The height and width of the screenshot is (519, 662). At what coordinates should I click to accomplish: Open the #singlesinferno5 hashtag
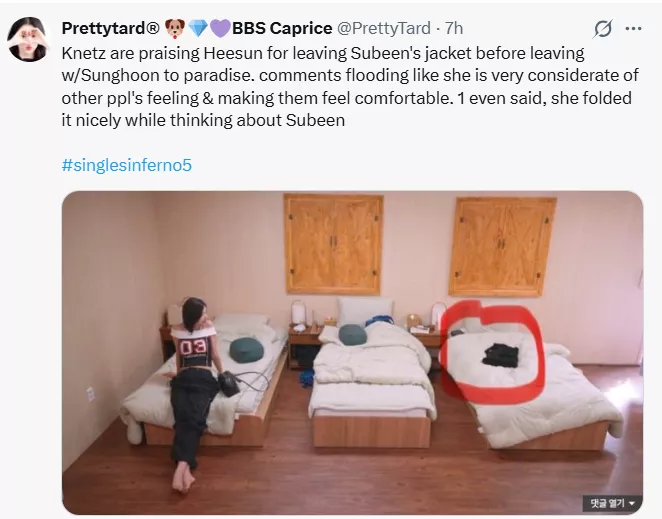pyautogui.click(x=127, y=165)
